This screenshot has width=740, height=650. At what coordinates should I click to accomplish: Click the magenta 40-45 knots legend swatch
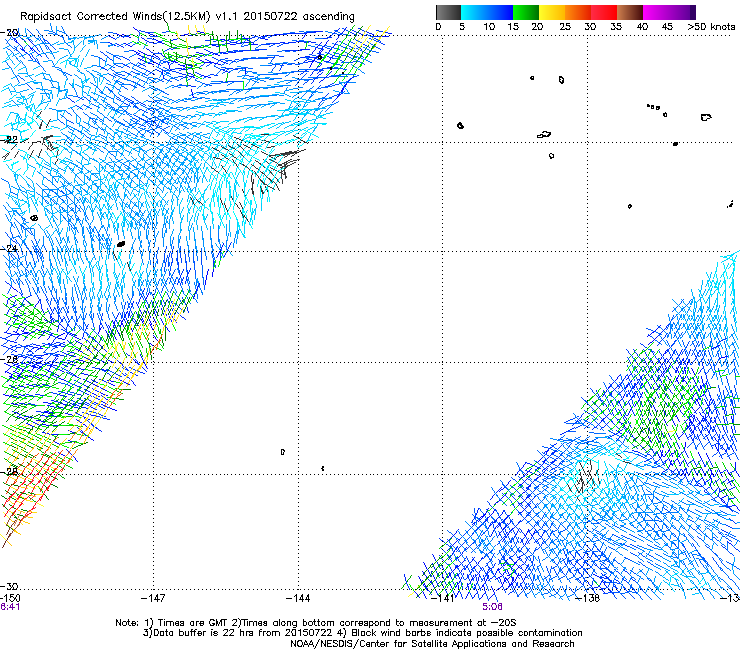656,12
